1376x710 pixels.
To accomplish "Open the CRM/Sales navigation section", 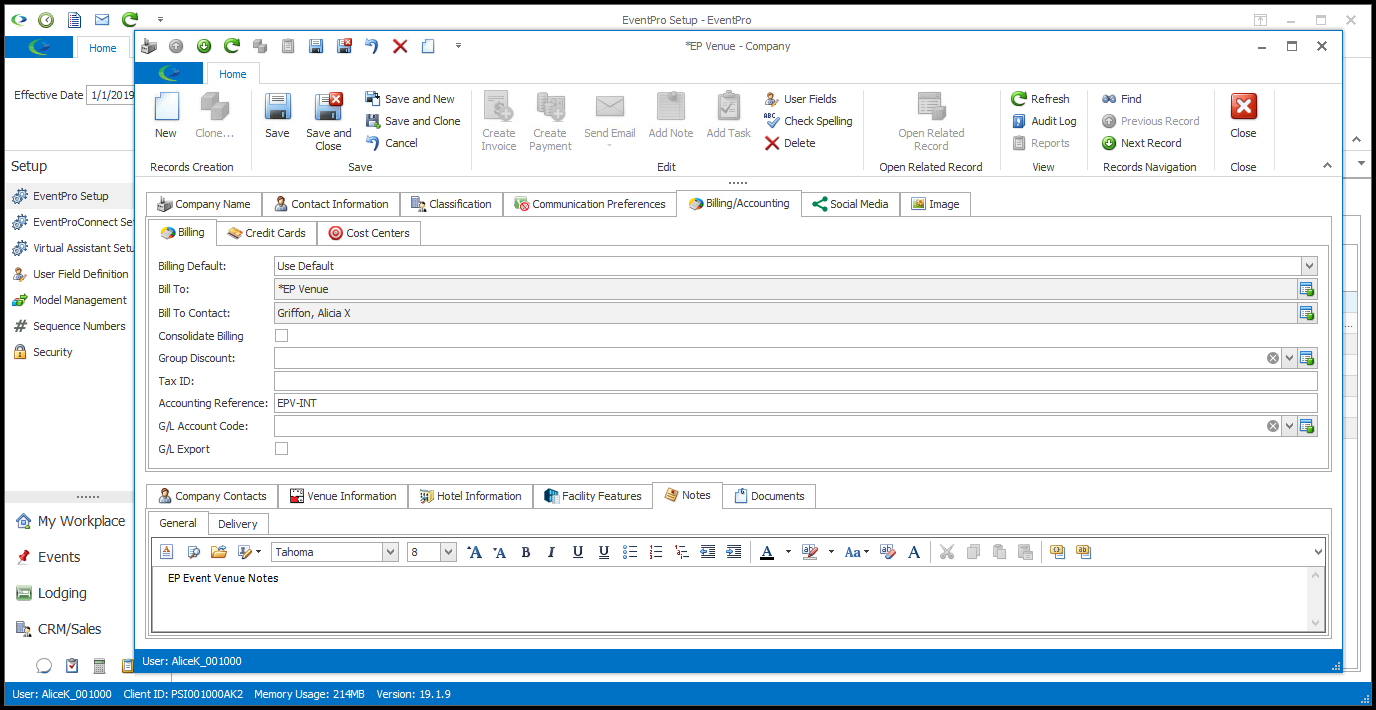I will tap(59, 629).
